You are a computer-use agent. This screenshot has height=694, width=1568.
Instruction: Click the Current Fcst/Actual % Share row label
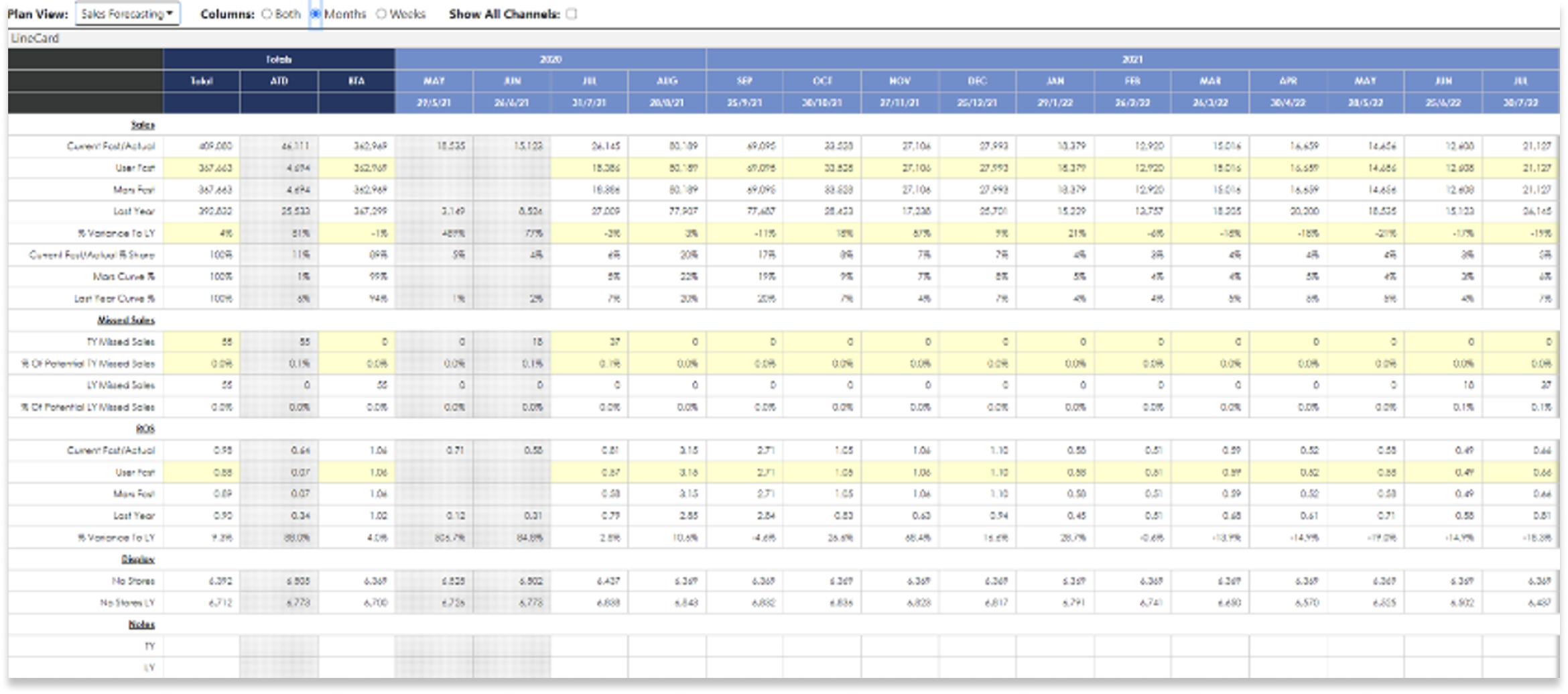tap(92, 255)
